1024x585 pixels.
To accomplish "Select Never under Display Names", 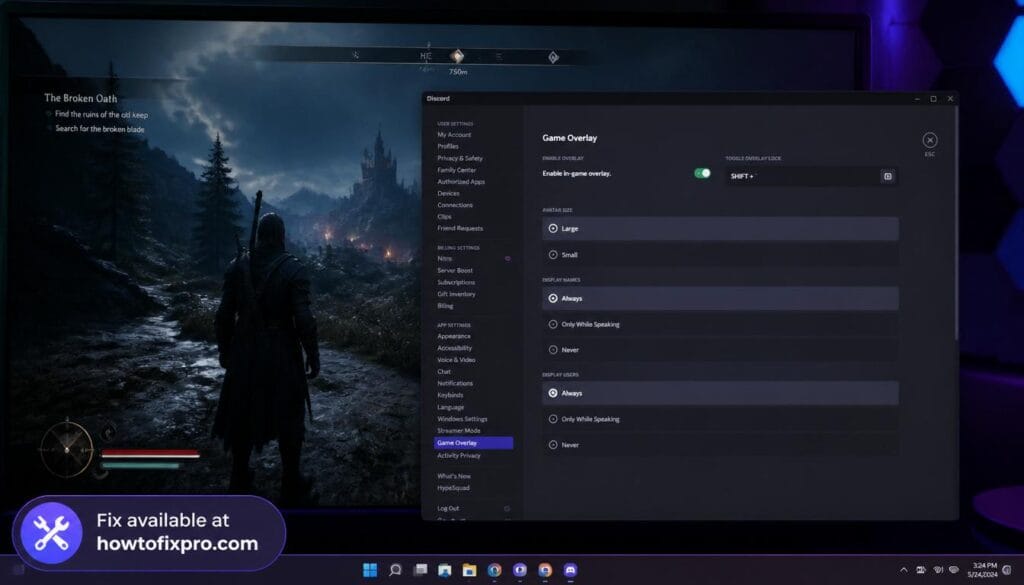I will (720, 350).
